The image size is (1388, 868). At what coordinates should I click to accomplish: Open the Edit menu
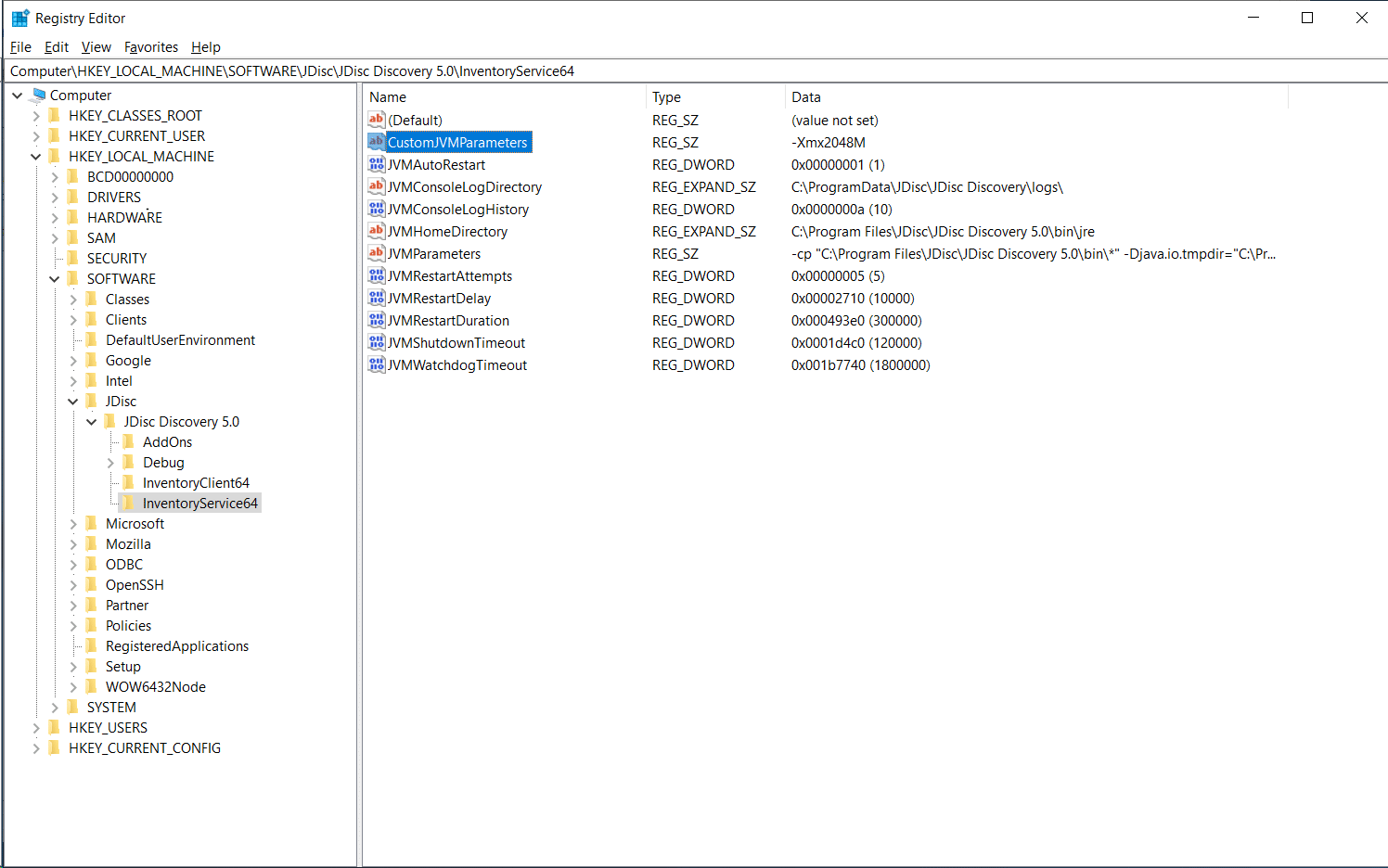(x=56, y=47)
